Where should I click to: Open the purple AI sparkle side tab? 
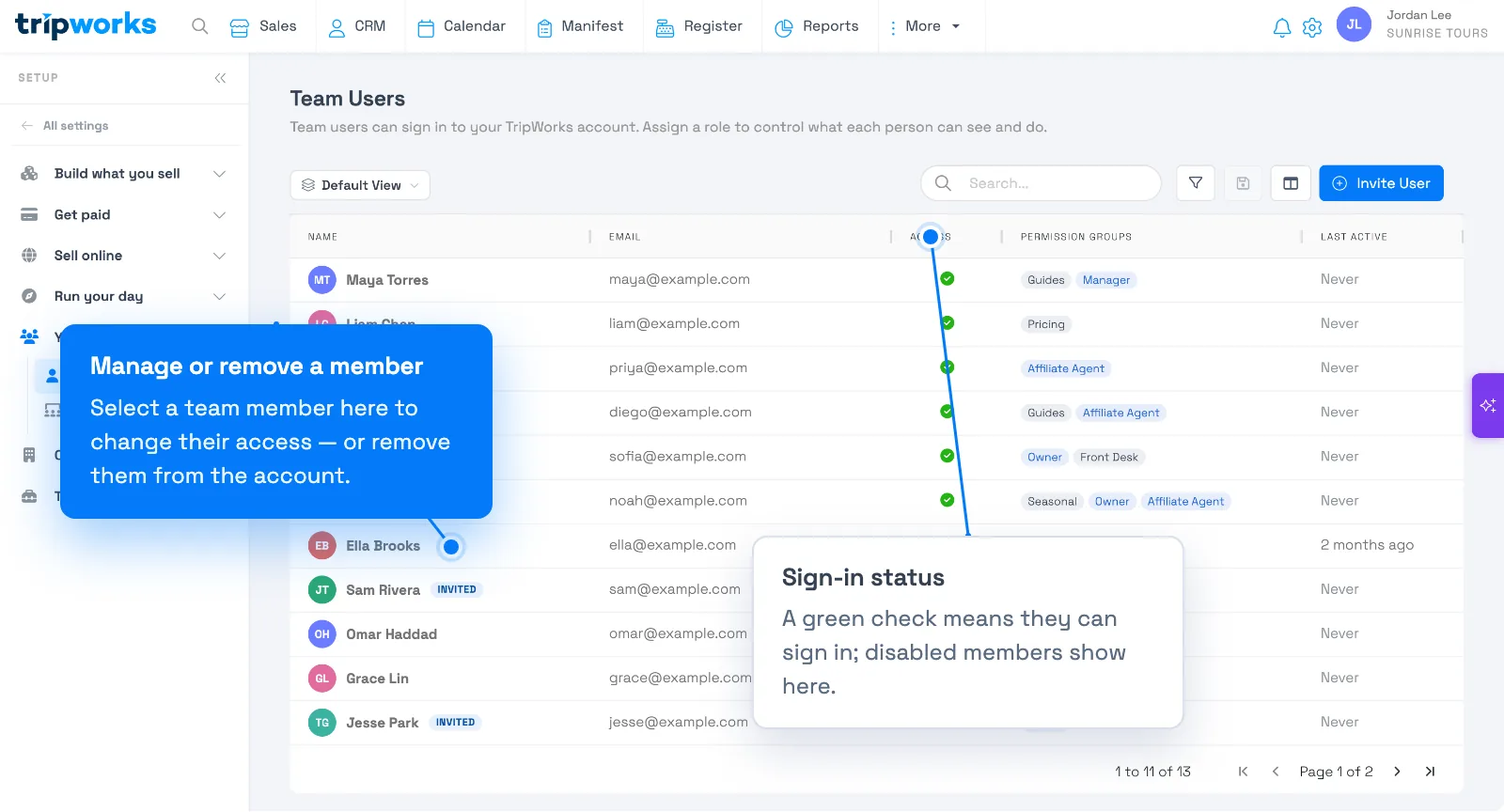[x=1488, y=406]
